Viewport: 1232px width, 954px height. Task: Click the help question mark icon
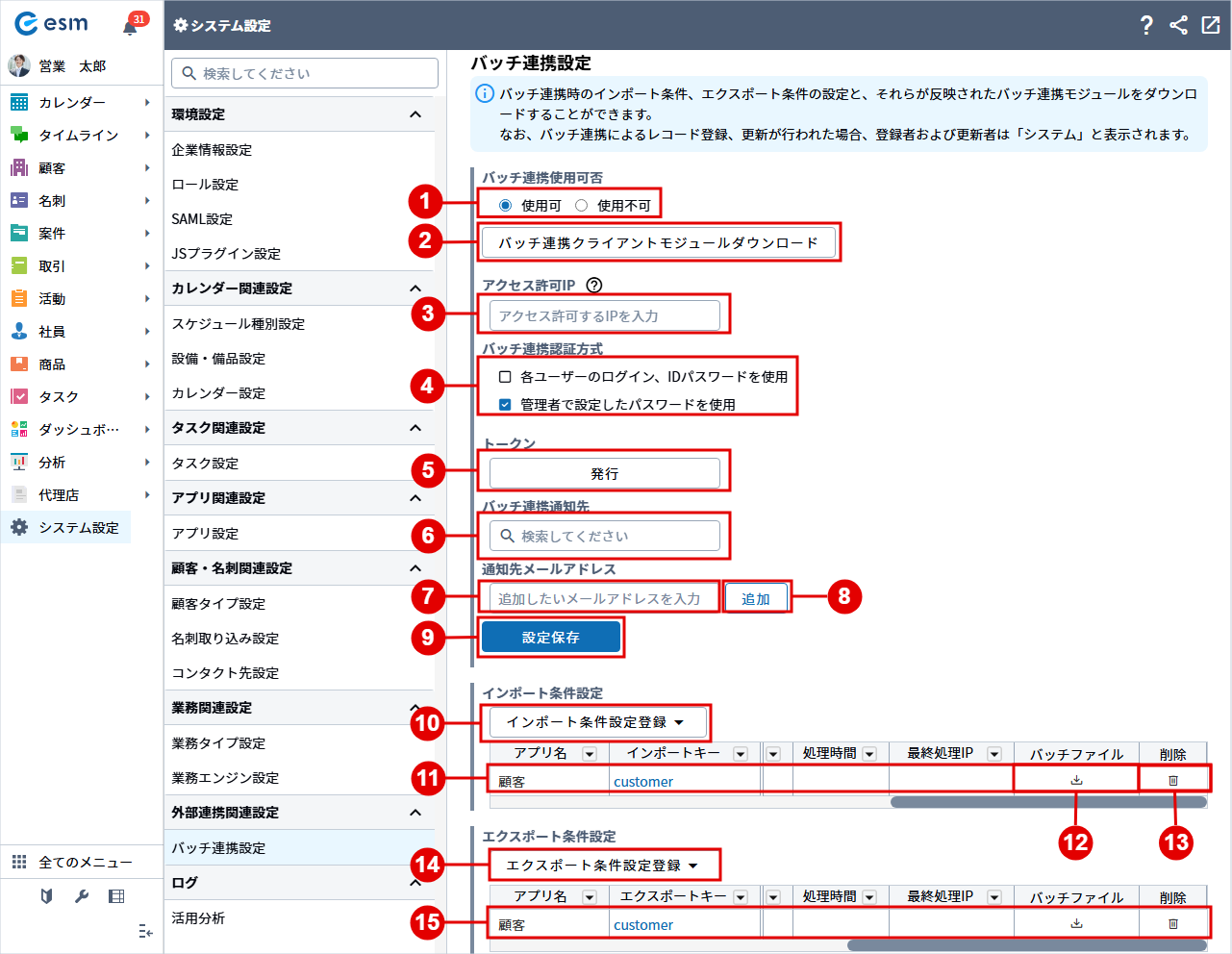tap(1145, 26)
